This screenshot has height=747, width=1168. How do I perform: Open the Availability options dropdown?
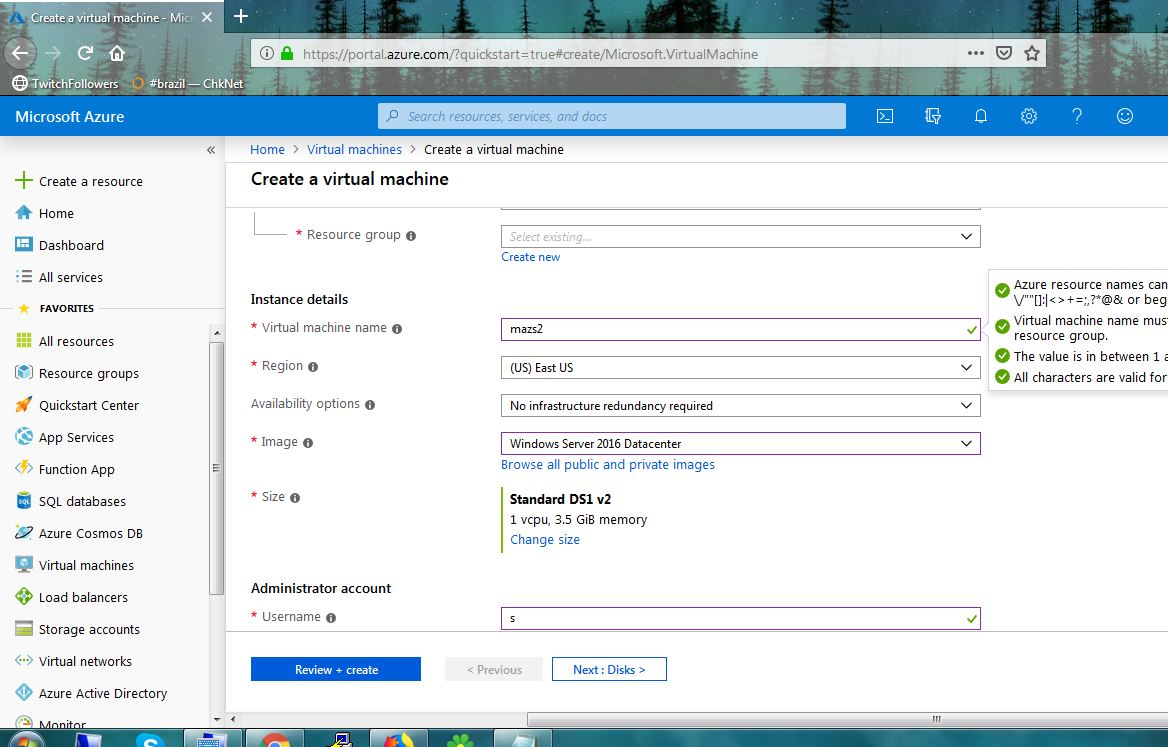pos(740,406)
